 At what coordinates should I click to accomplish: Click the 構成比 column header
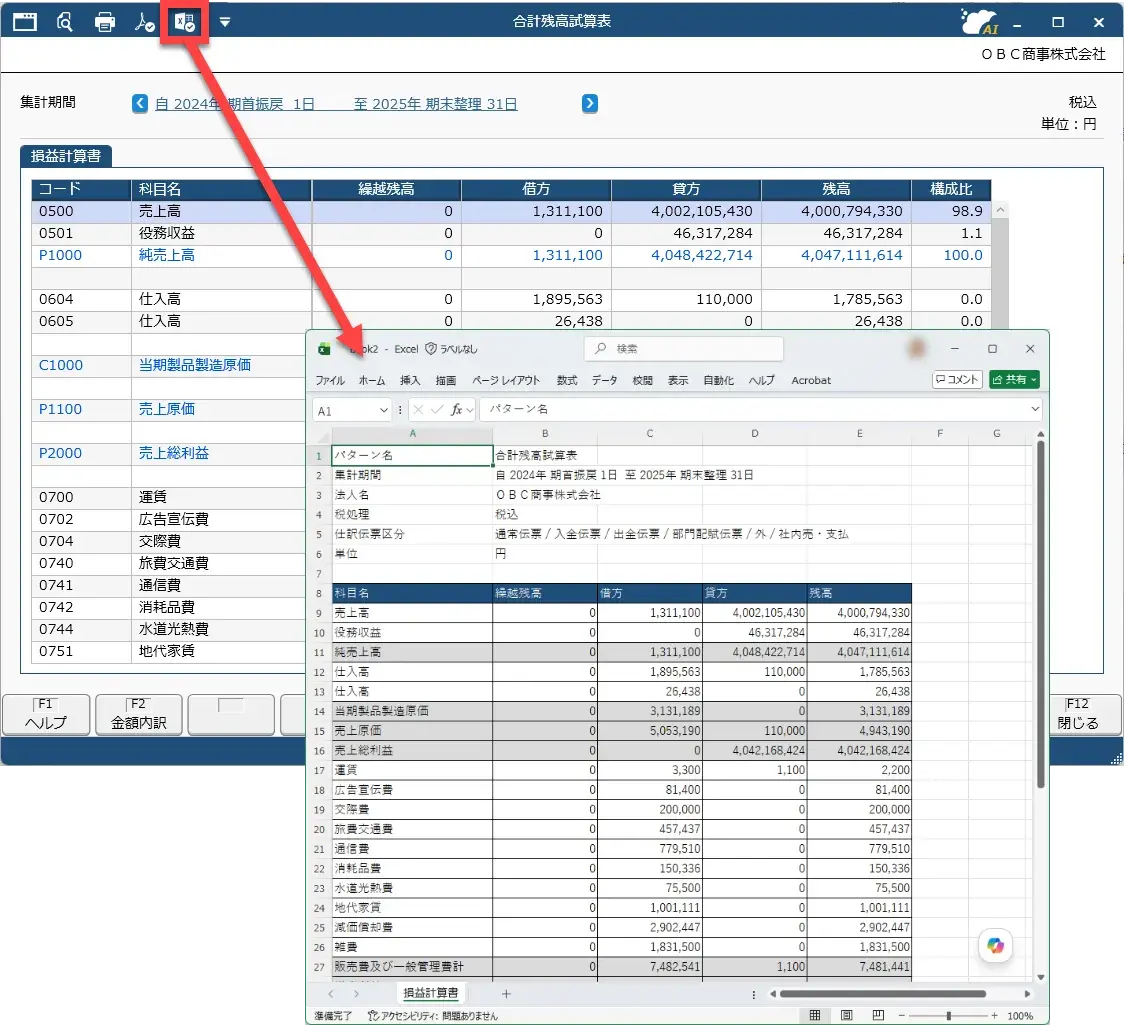[951, 189]
